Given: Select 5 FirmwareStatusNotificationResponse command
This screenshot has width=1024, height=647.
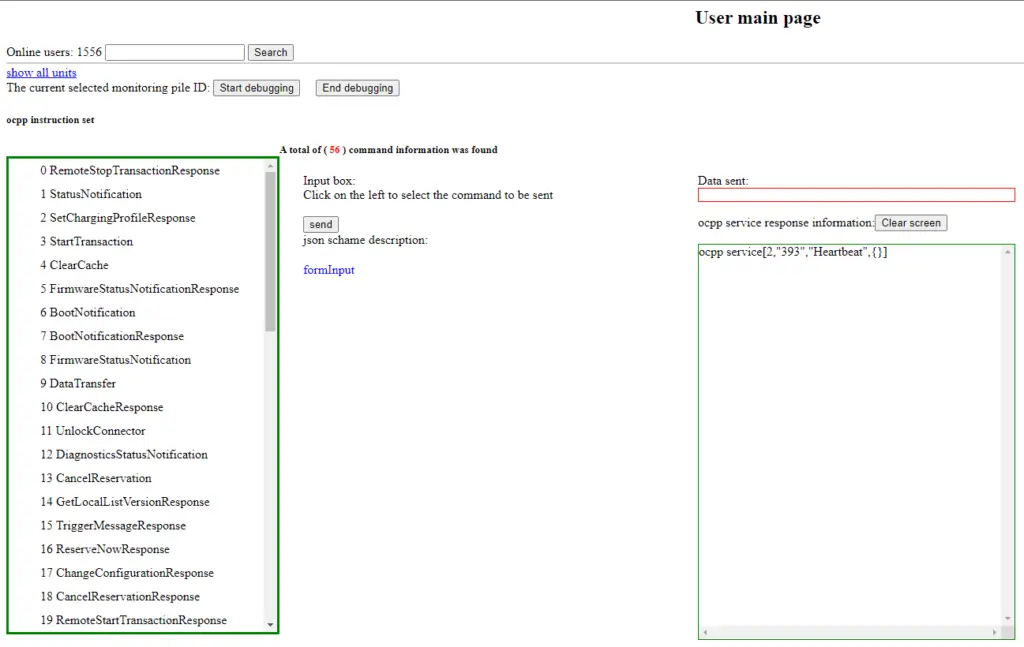Looking at the screenshot, I should pyautogui.click(x=139, y=289).
